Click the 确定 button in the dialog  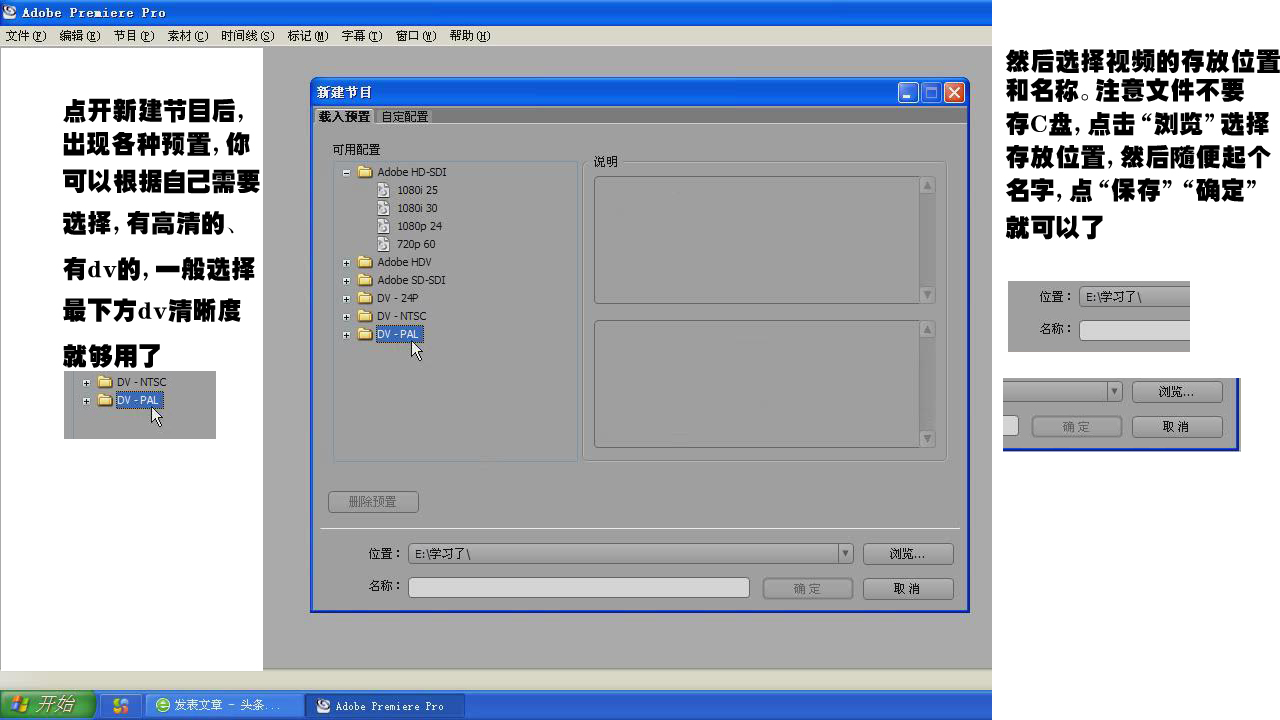pos(808,589)
